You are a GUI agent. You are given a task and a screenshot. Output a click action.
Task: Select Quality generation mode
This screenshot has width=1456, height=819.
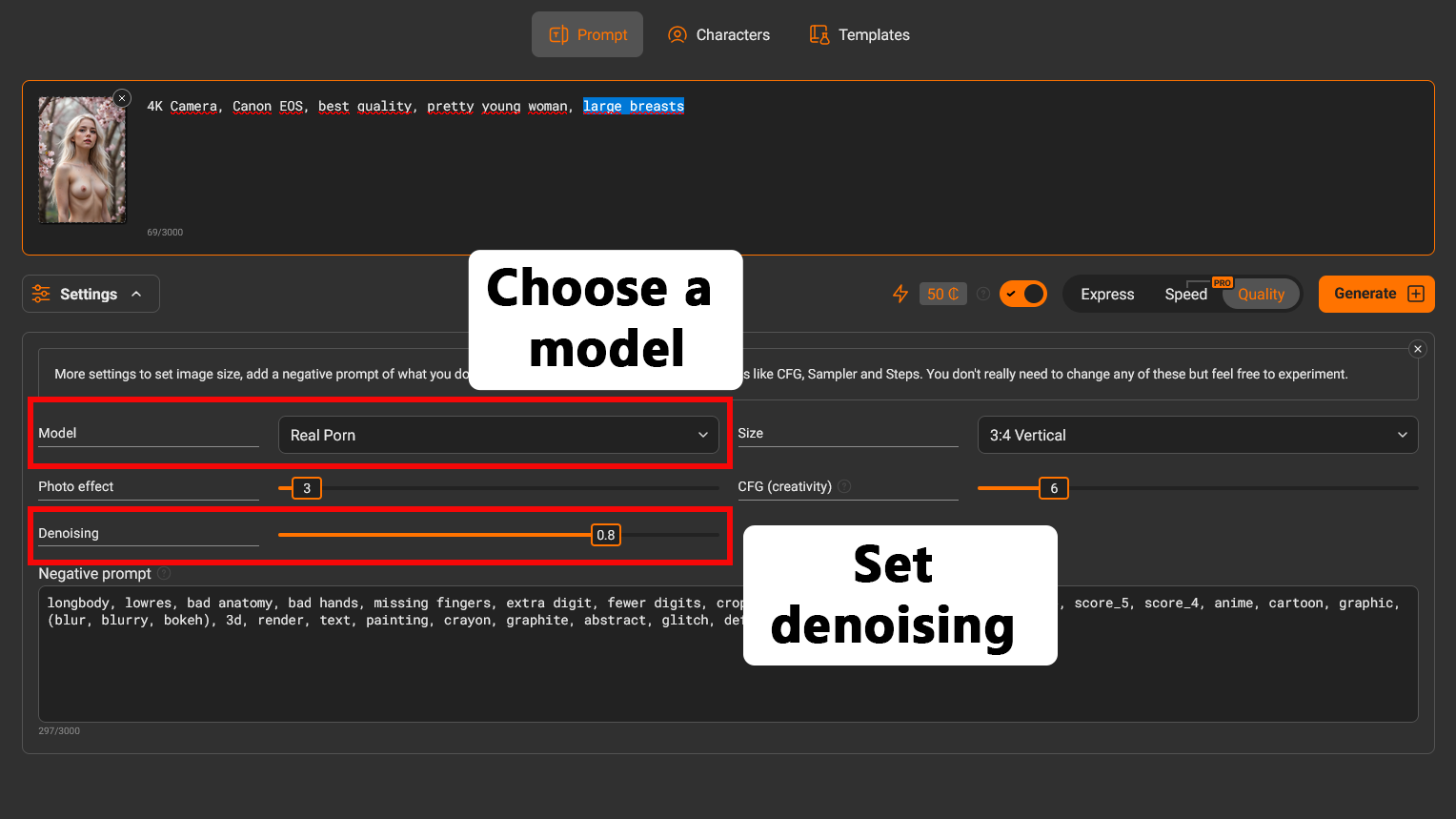click(1261, 294)
